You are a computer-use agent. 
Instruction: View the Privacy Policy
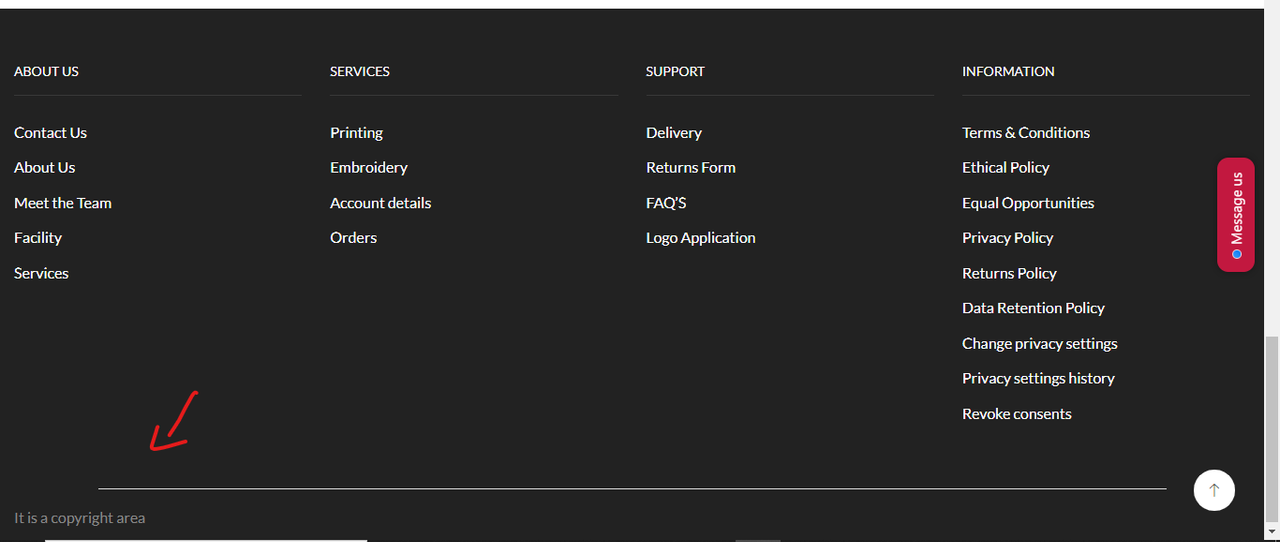(x=1007, y=238)
